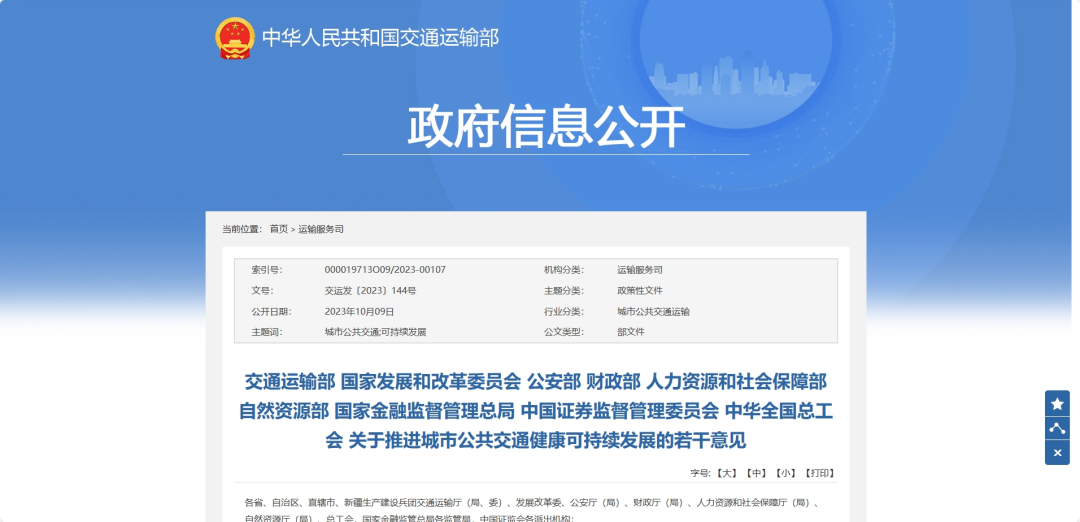Select document number 交运发〔2023〕144号
This screenshot has height=522, width=1080.
(x=371, y=291)
